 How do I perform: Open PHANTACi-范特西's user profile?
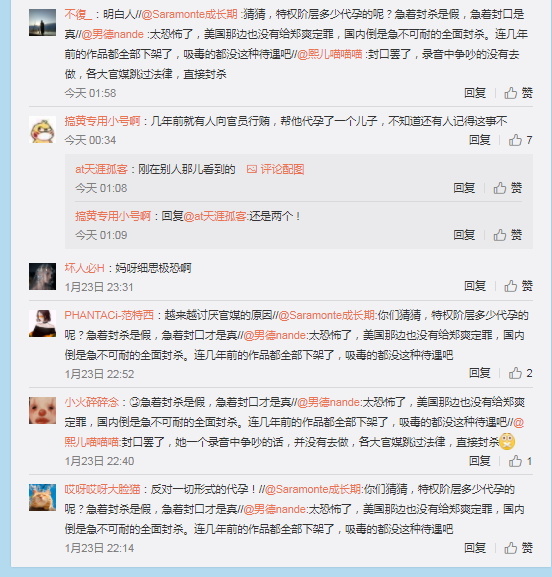click(x=109, y=315)
